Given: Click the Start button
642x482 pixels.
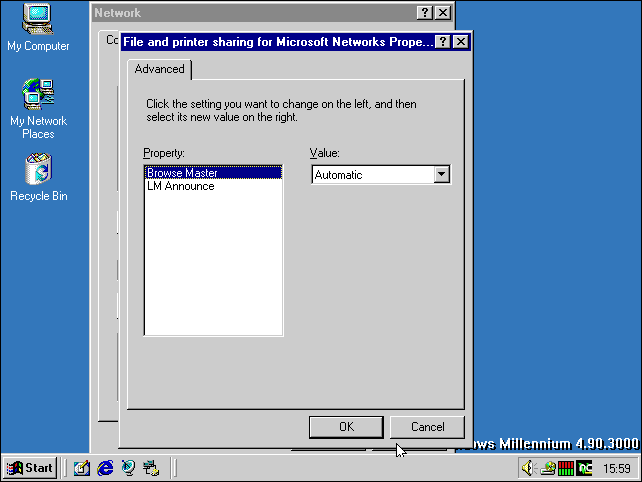Looking at the screenshot, I should coord(29,468).
